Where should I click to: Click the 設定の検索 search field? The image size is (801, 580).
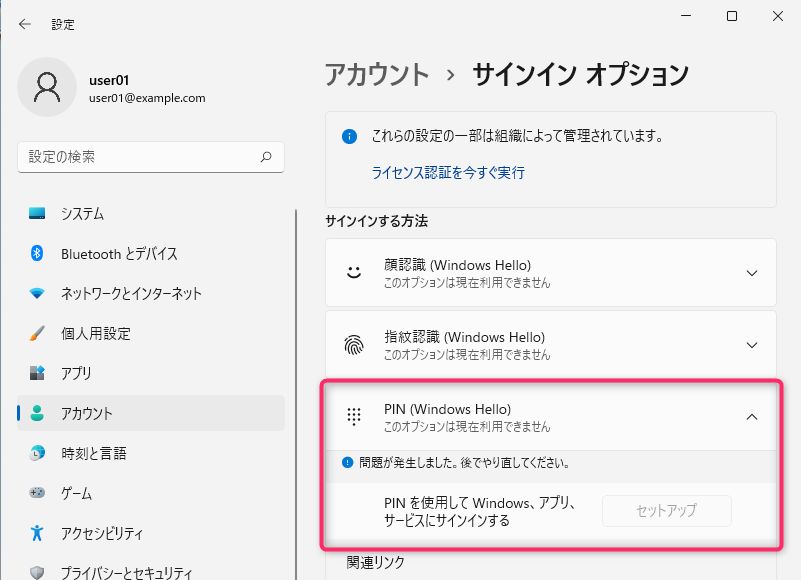click(151, 157)
